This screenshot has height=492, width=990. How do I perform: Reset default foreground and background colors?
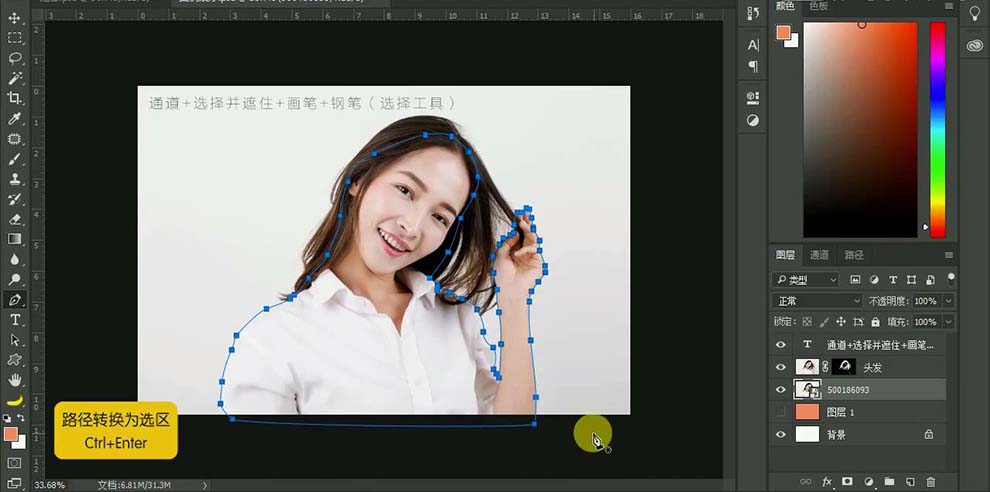point(7,418)
